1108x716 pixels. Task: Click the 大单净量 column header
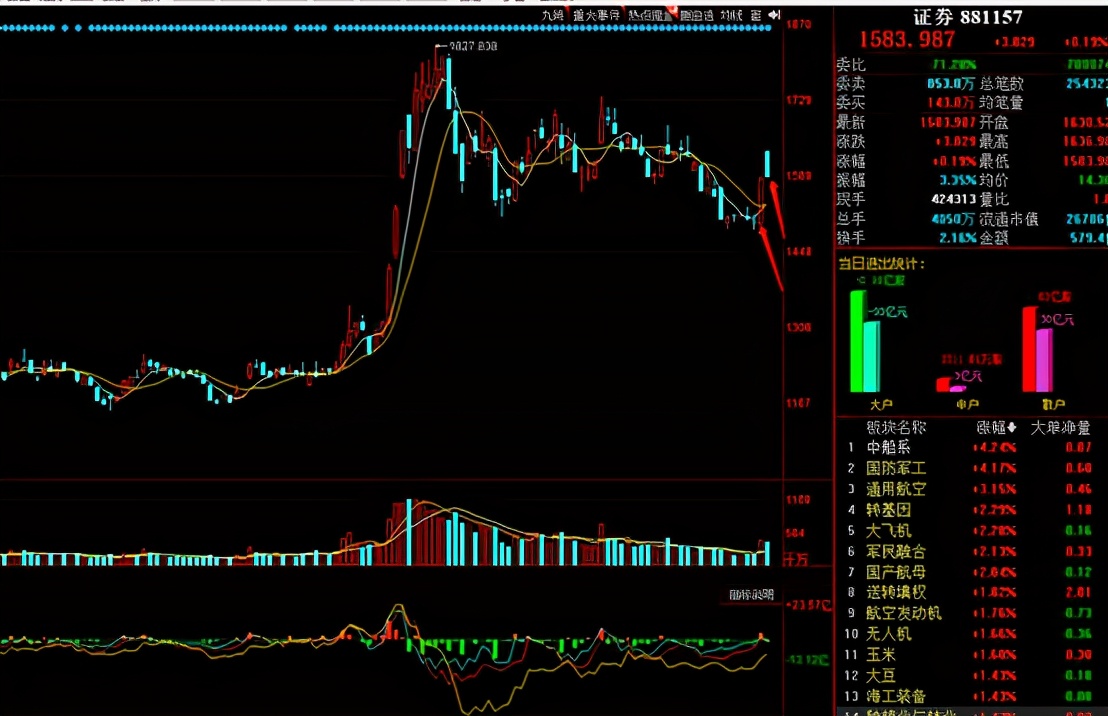click(1060, 428)
